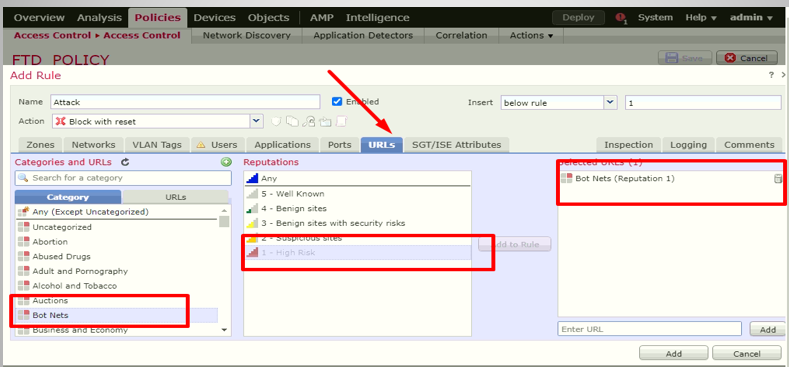Open the System menu
This screenshot has height=367, width=789.
tap(655, 18)
